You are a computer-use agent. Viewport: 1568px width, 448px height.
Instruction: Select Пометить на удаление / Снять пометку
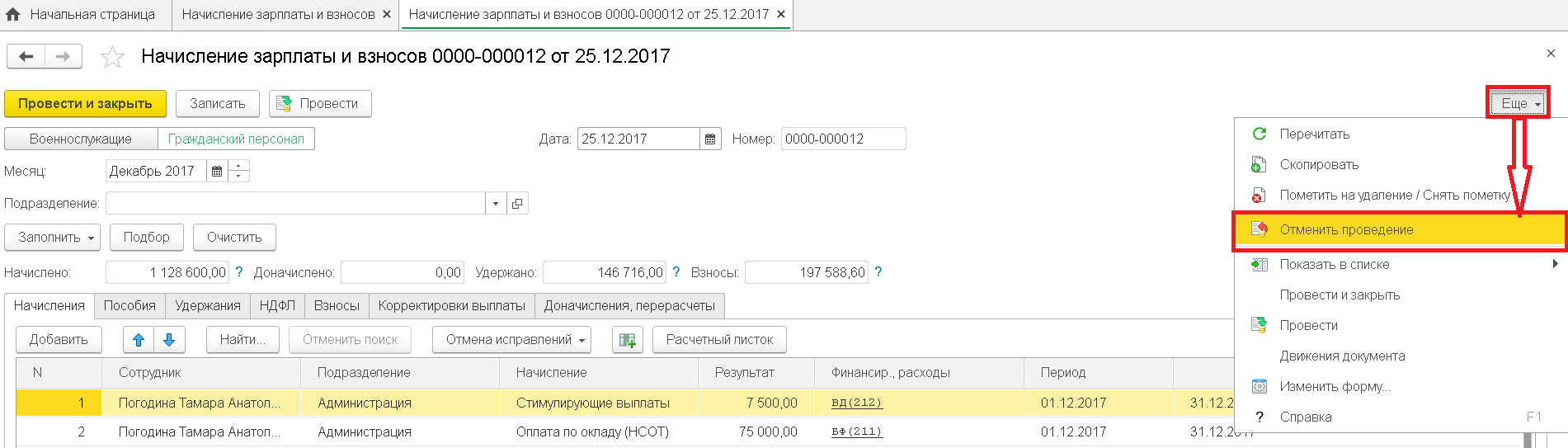tap(1400, 195)
